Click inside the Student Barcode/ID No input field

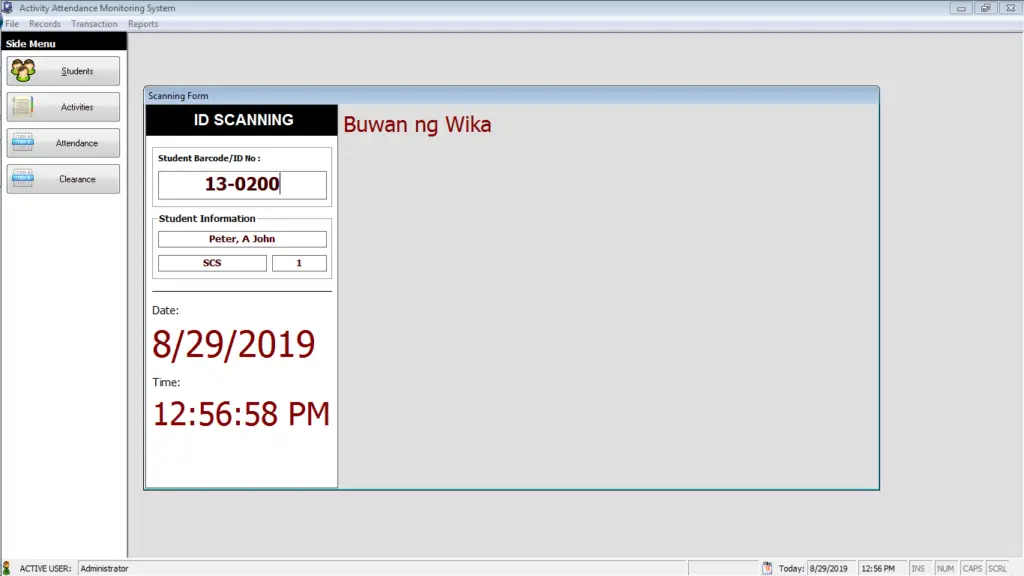[x=241, y=185]
